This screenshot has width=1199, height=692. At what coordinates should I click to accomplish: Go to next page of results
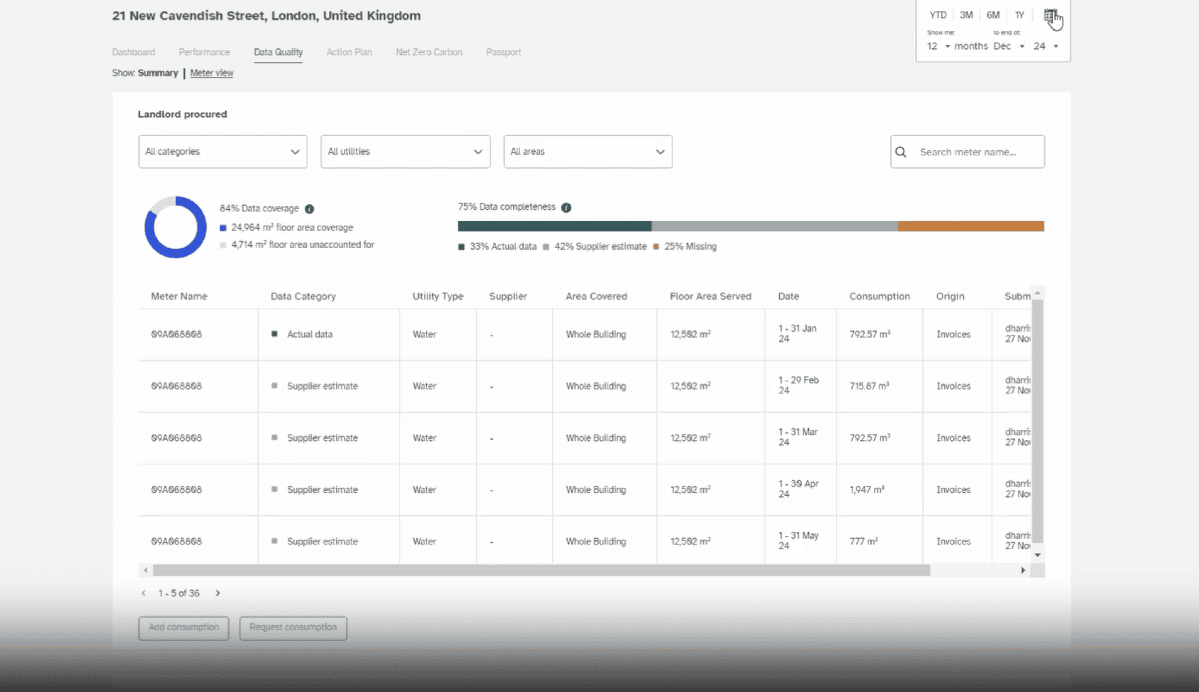click(218, 593)
